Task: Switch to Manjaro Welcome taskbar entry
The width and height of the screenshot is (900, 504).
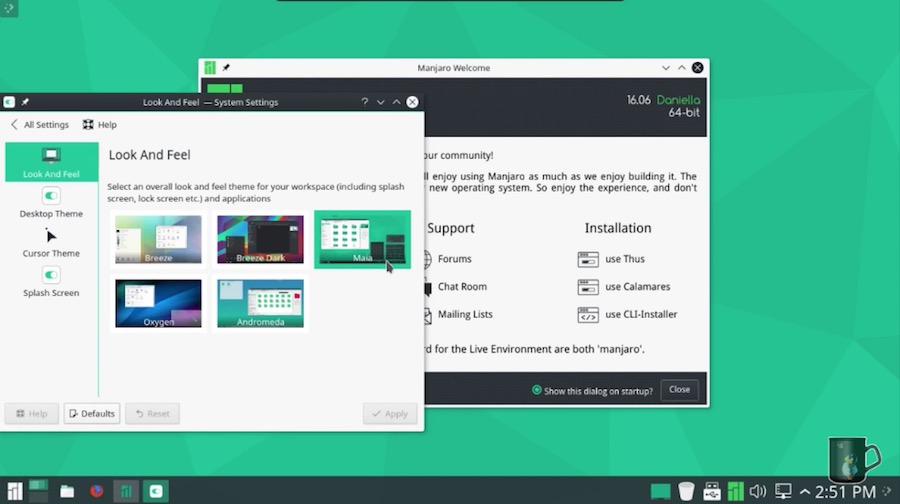Action: pyautogui.click(x=126, y=491)
